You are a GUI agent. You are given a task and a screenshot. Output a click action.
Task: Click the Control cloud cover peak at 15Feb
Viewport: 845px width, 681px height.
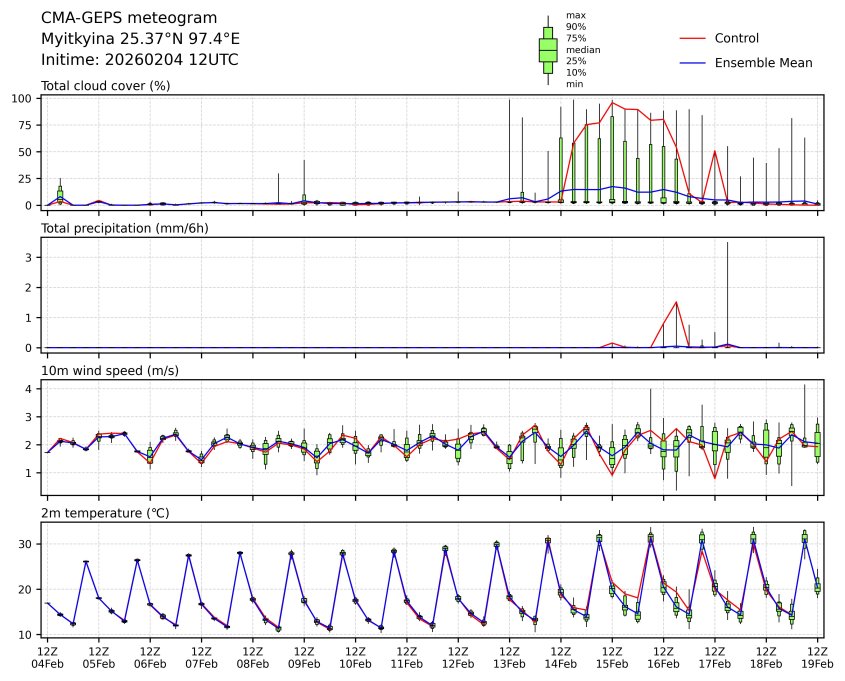[613, 102]
